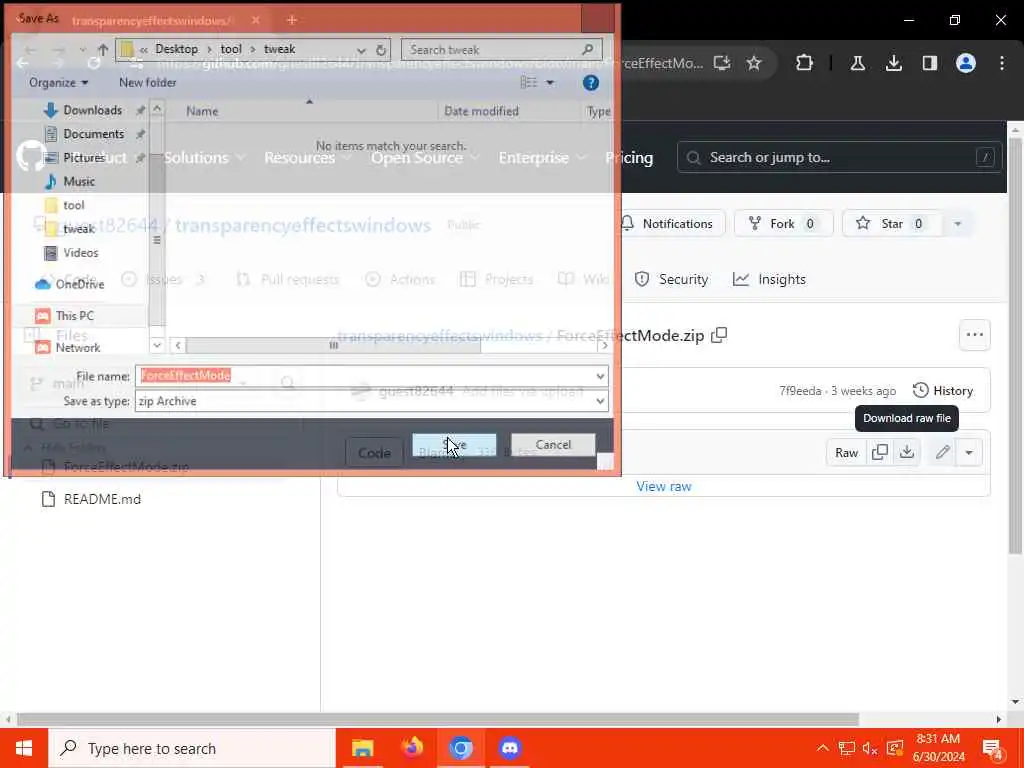Fork the repository
The height and width of the screenshot is (768, 1024).
[x=784, y=224]
